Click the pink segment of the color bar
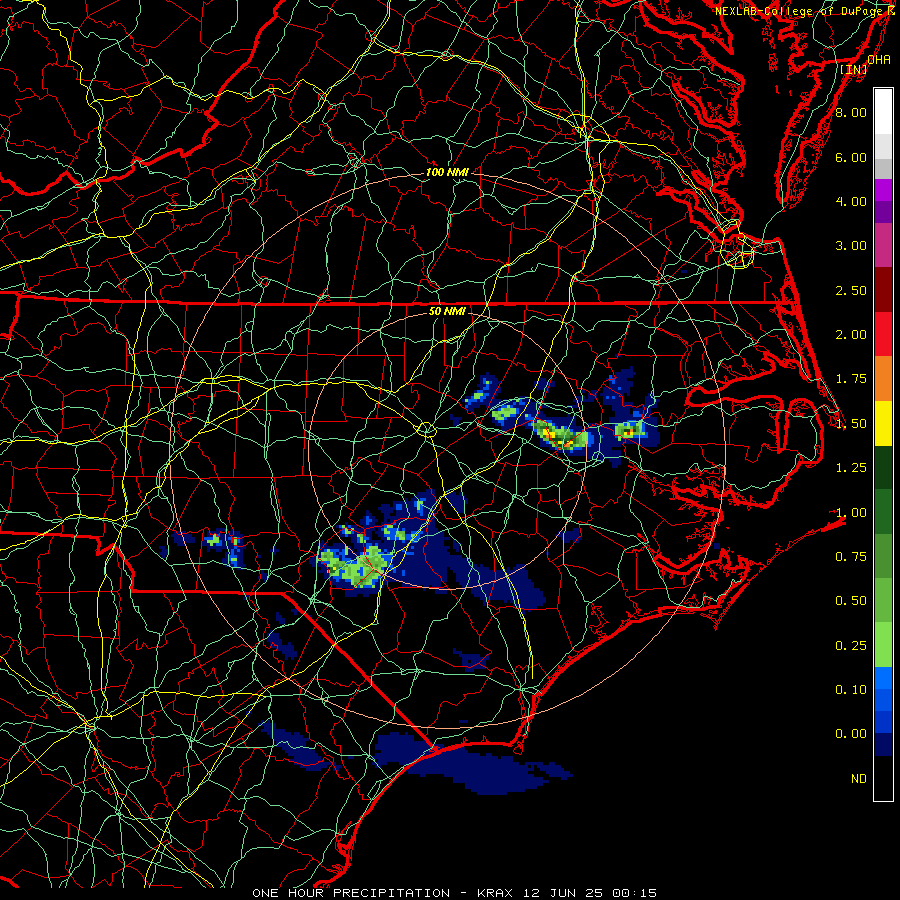The image size is (900, 900). [x=883, y=245]
